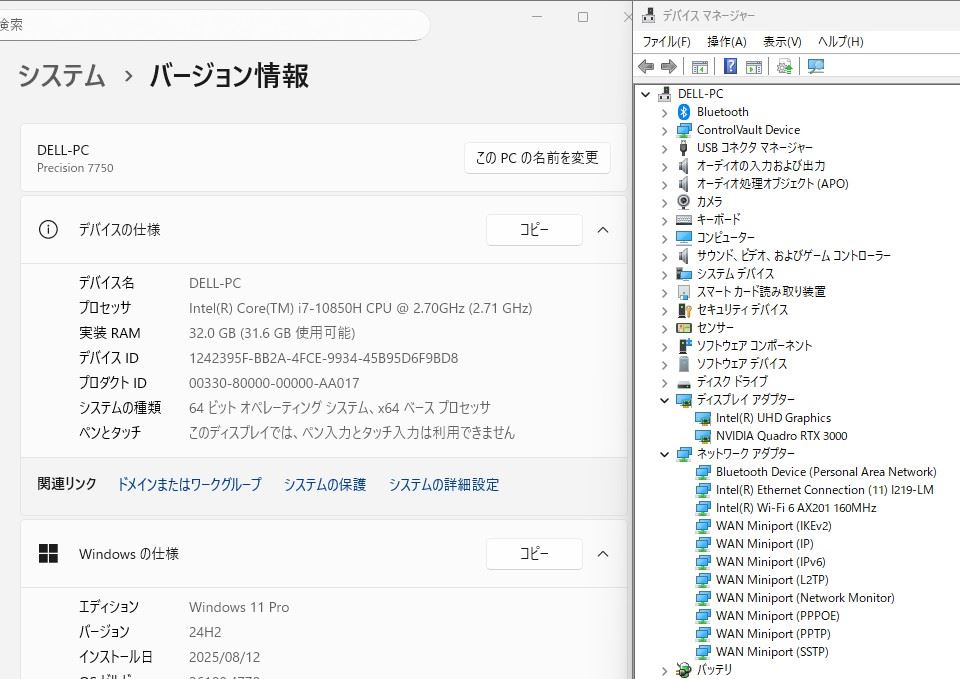Collapse the ネットワーク アダプター category
960x679 pixels.
(665, 454)
